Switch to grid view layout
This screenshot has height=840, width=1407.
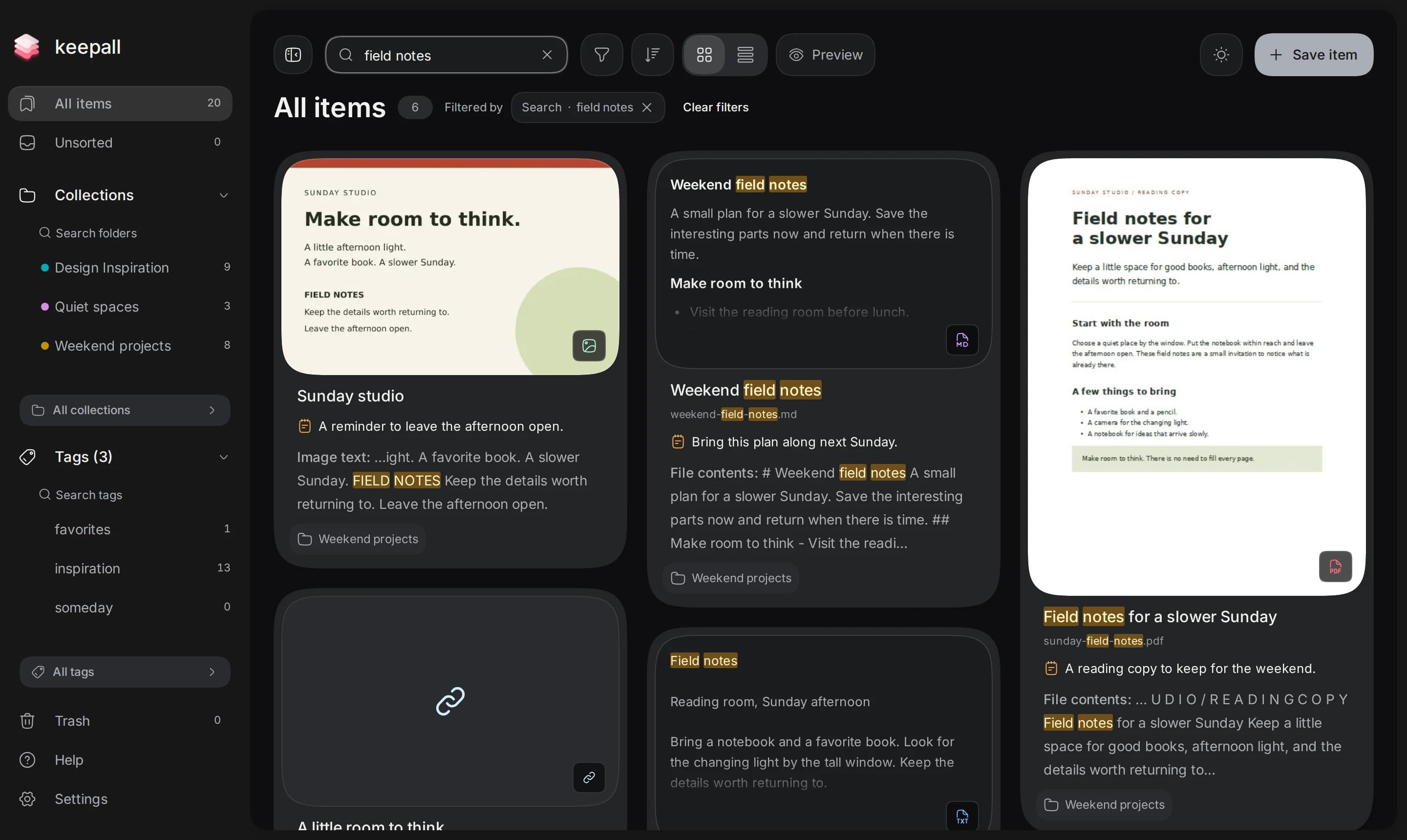[x=704, y=55]
